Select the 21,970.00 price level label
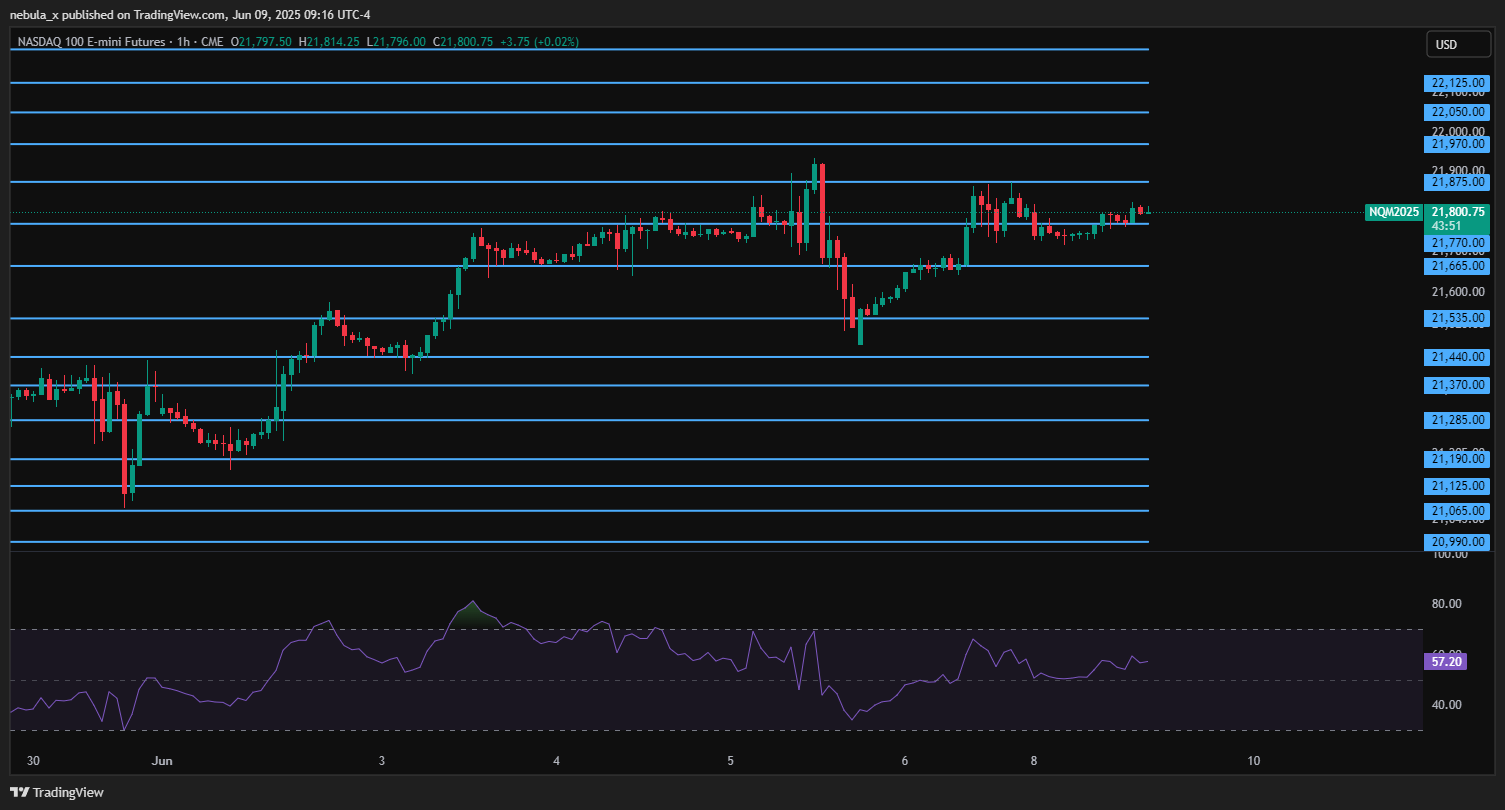1505x810 pixels. pyautogui.click(x=1457, y=144)
